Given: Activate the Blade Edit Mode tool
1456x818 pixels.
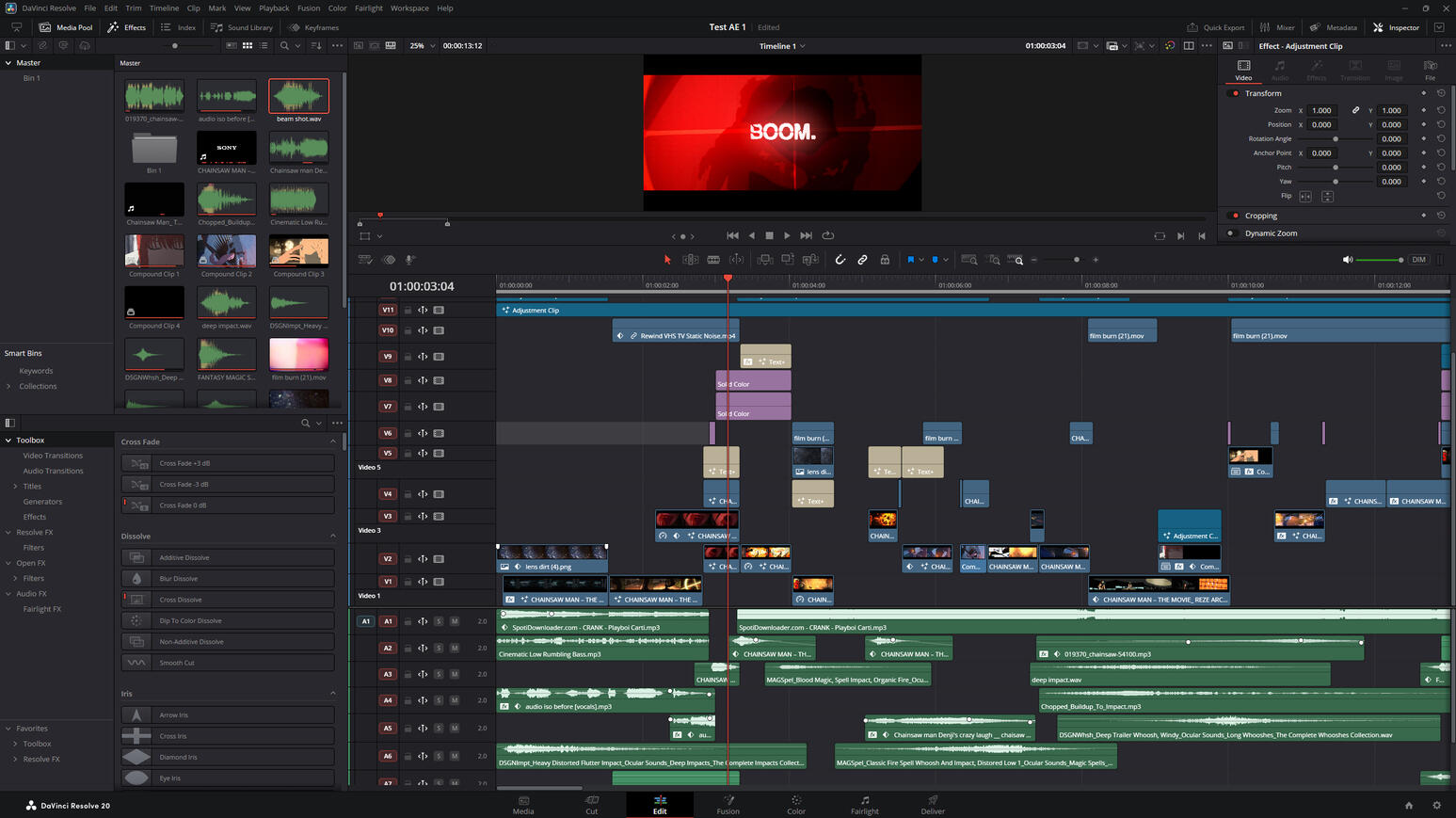Looking at the screenshot, I should 713,260.
